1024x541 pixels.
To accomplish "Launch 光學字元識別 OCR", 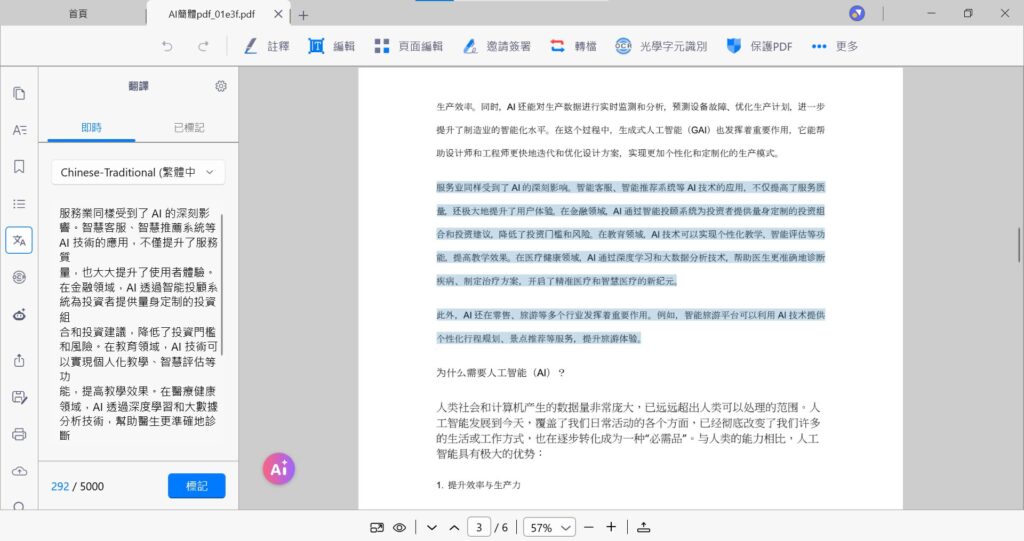I will coord(661,46).
